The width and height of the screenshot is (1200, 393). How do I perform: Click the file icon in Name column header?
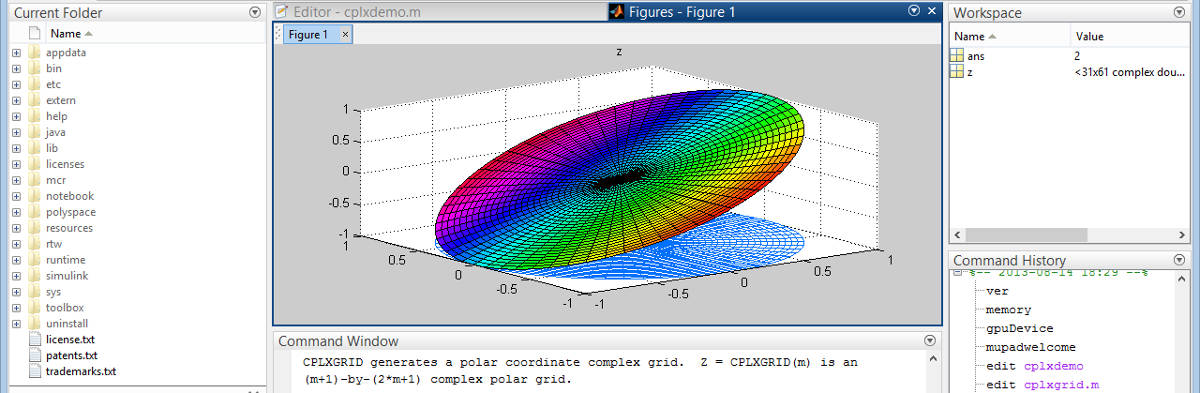(x=34, y=33)
